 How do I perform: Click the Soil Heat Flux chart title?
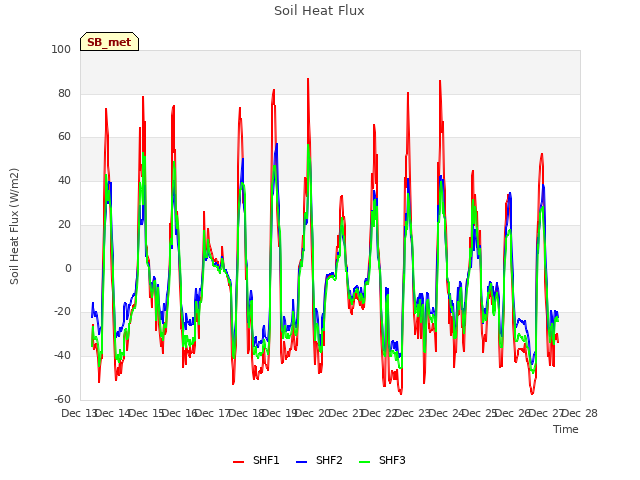319,11
